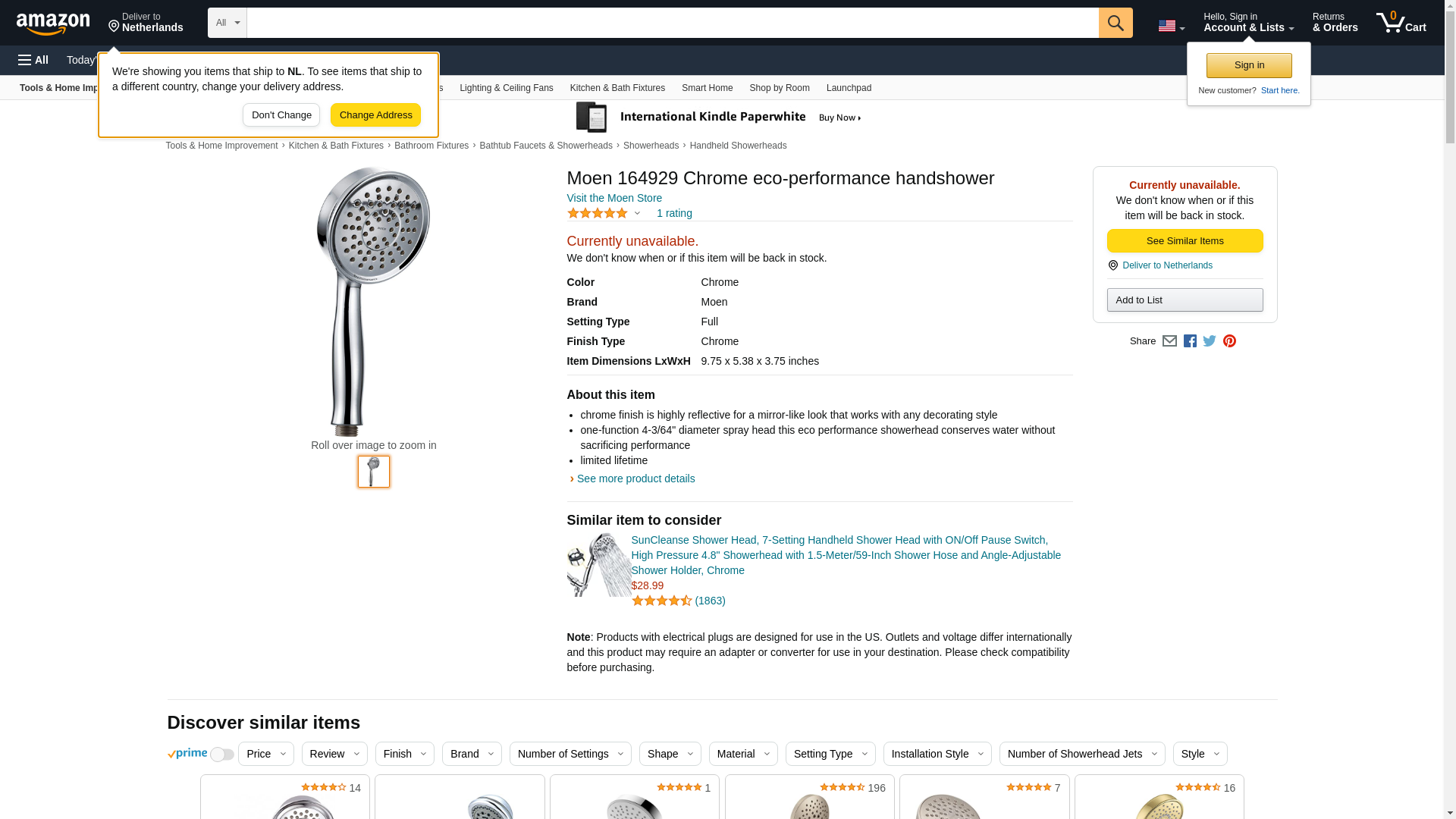Open the US flag language selector
The height and width of the screenshot is (819, 1456).
[1171, 26]
